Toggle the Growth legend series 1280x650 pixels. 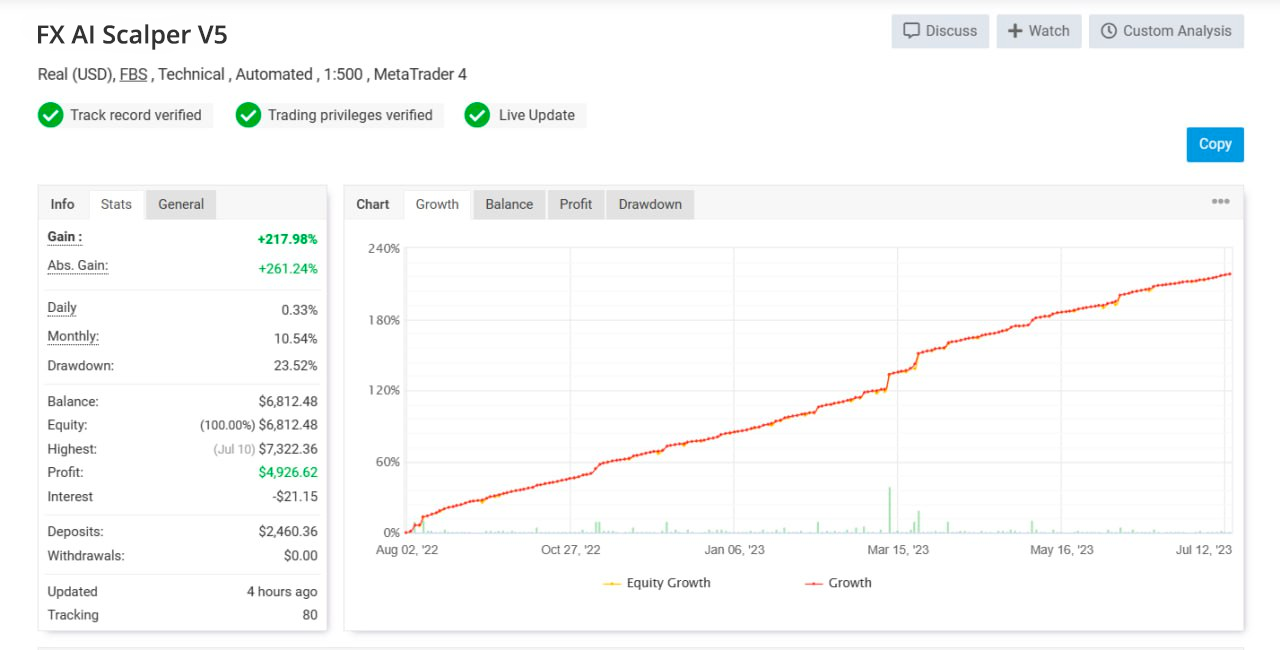click(838, 583)
